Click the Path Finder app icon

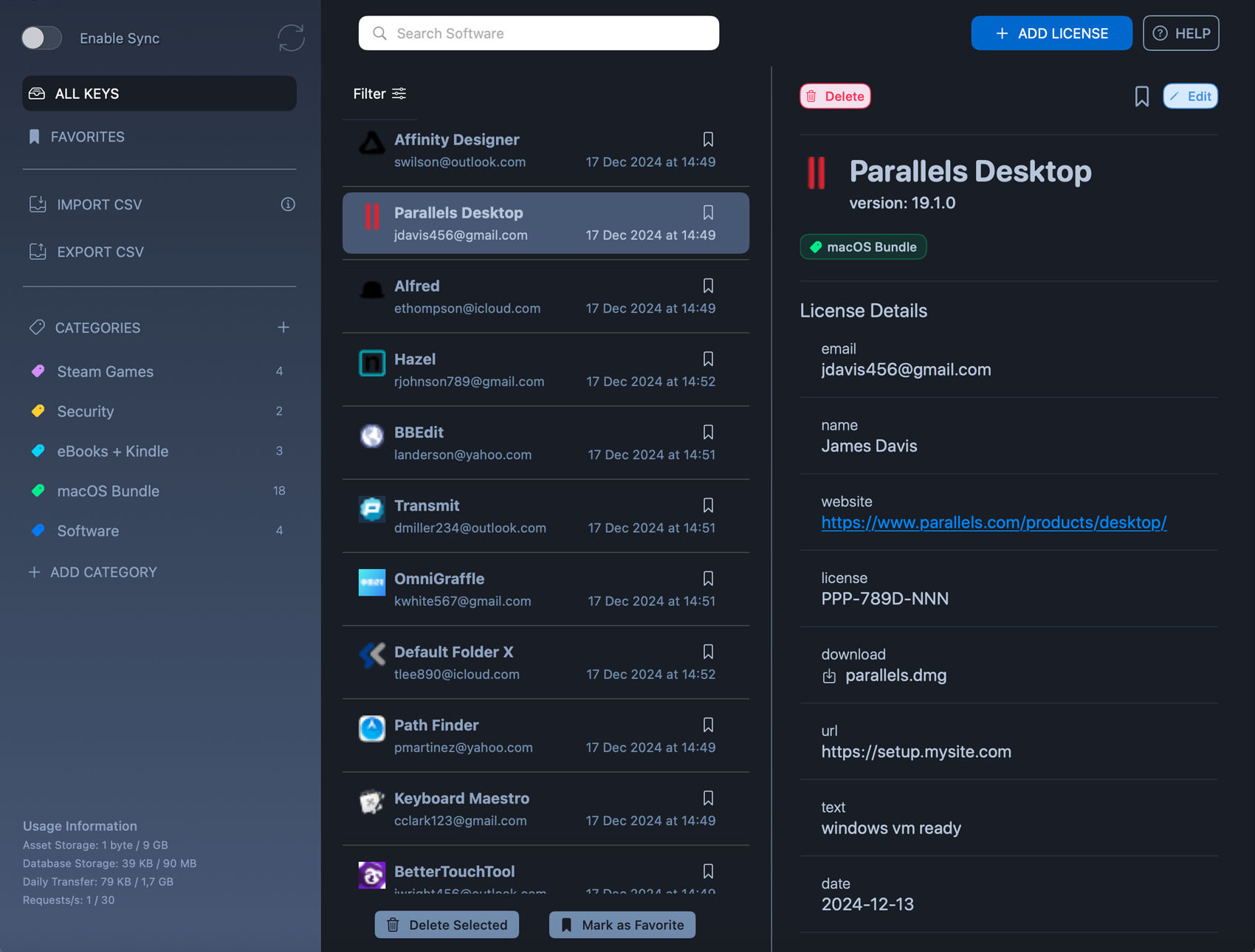[372, 728]
